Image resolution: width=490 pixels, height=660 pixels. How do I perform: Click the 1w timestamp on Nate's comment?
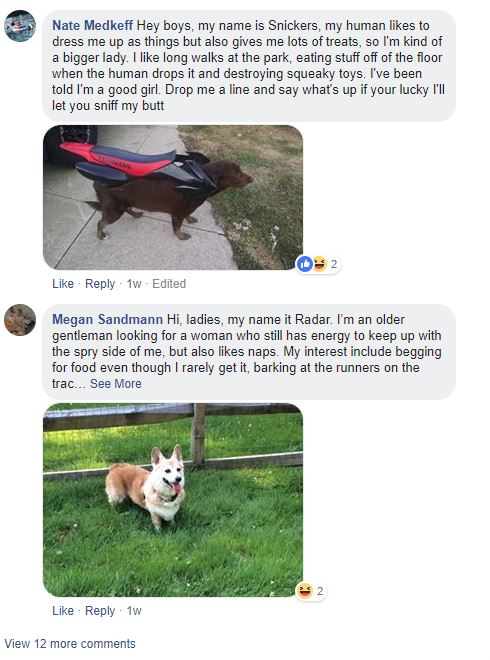click(x=134, y=284)
